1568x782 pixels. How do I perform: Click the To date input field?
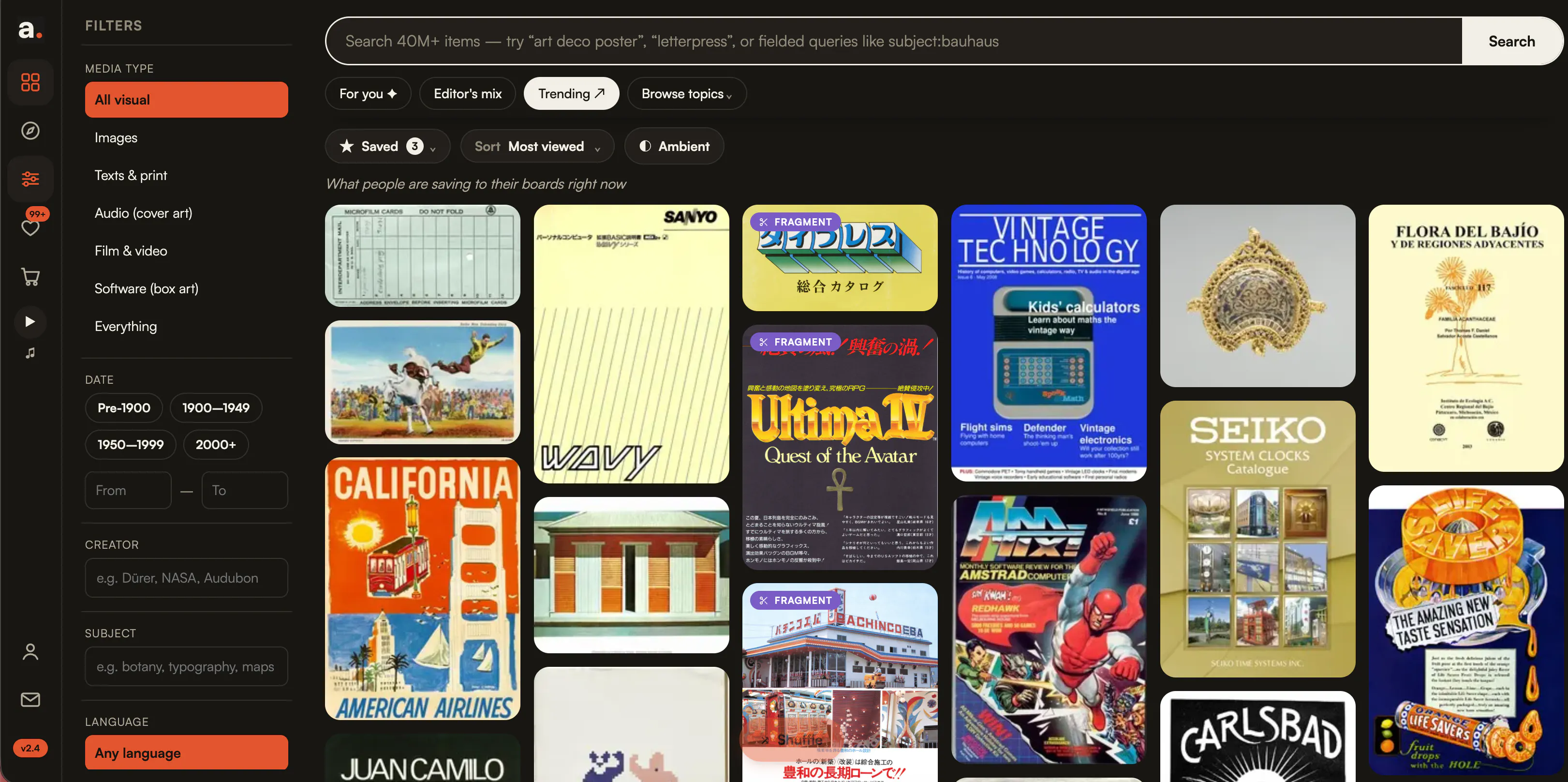point(245,490)
